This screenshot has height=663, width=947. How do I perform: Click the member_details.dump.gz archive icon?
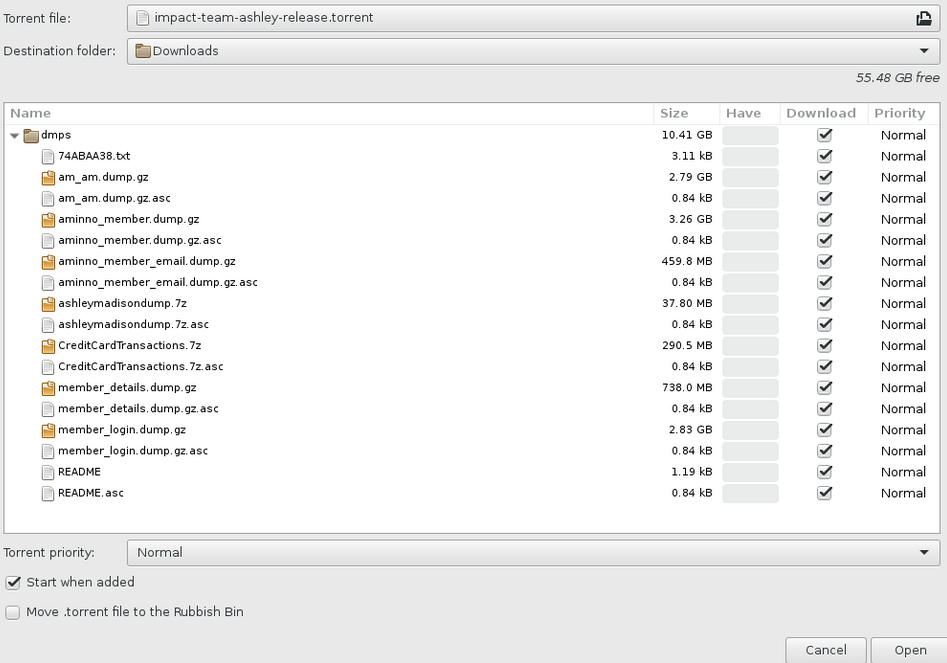click(48, 388)
